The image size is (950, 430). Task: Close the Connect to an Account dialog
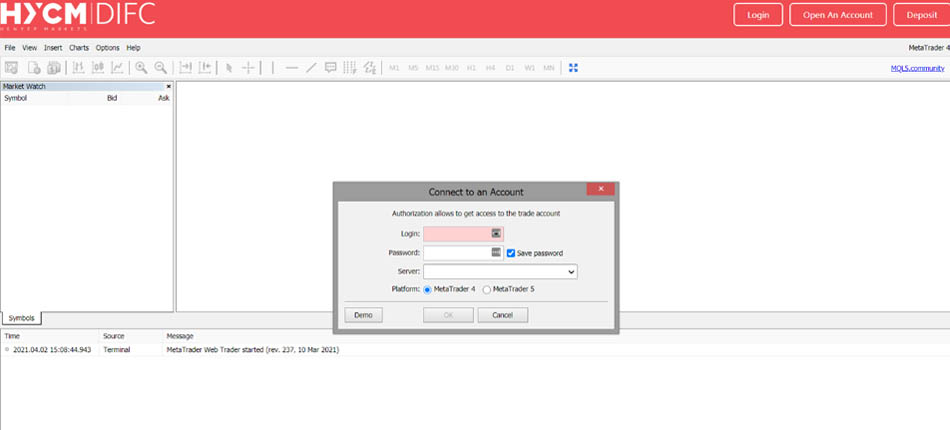(x=600, y=189)
